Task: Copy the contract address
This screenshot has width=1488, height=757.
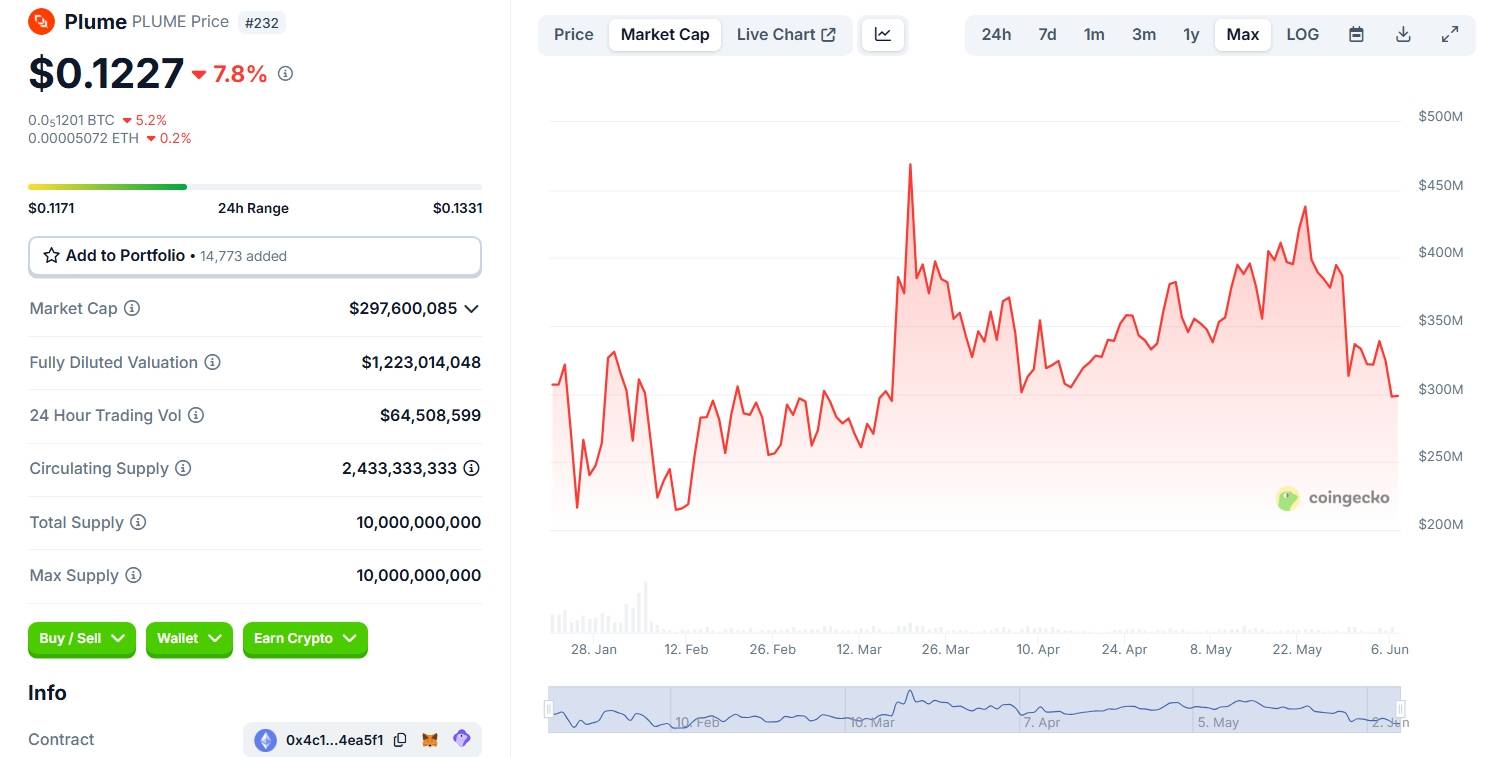Action: click(x=400, y=740)
